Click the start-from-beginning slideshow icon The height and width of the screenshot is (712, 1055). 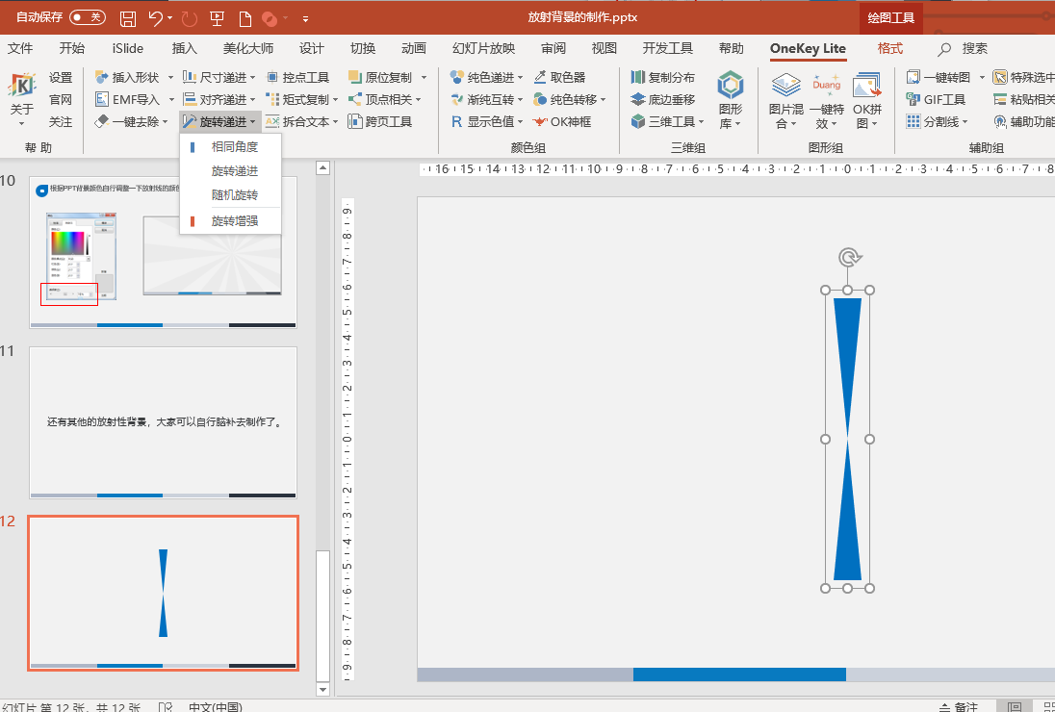(x=216, y=18)
